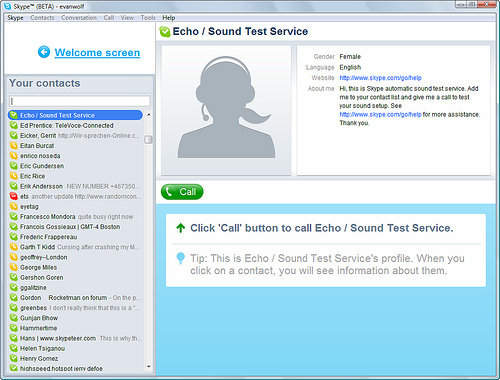Select the Hans | www.skypeteer.com contact
Image resolution: width=500 pixels, height=380 pixels.
pos(58,338)
